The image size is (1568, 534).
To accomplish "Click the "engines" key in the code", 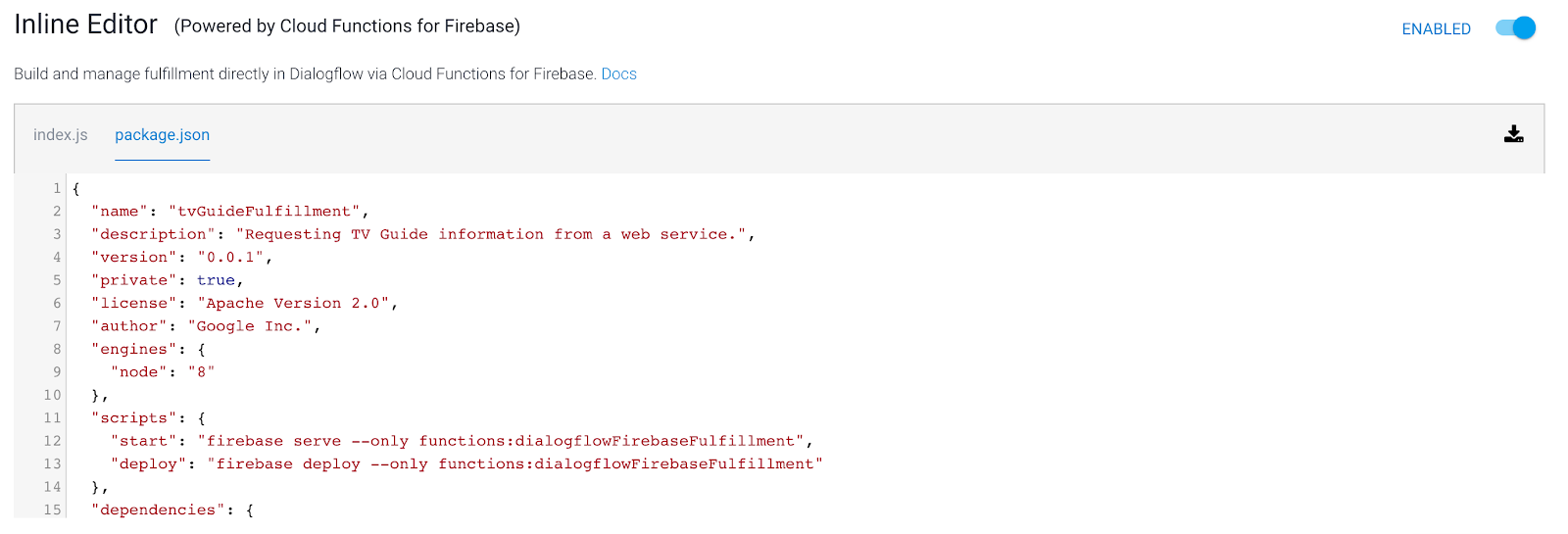I will tap(134, 350).
